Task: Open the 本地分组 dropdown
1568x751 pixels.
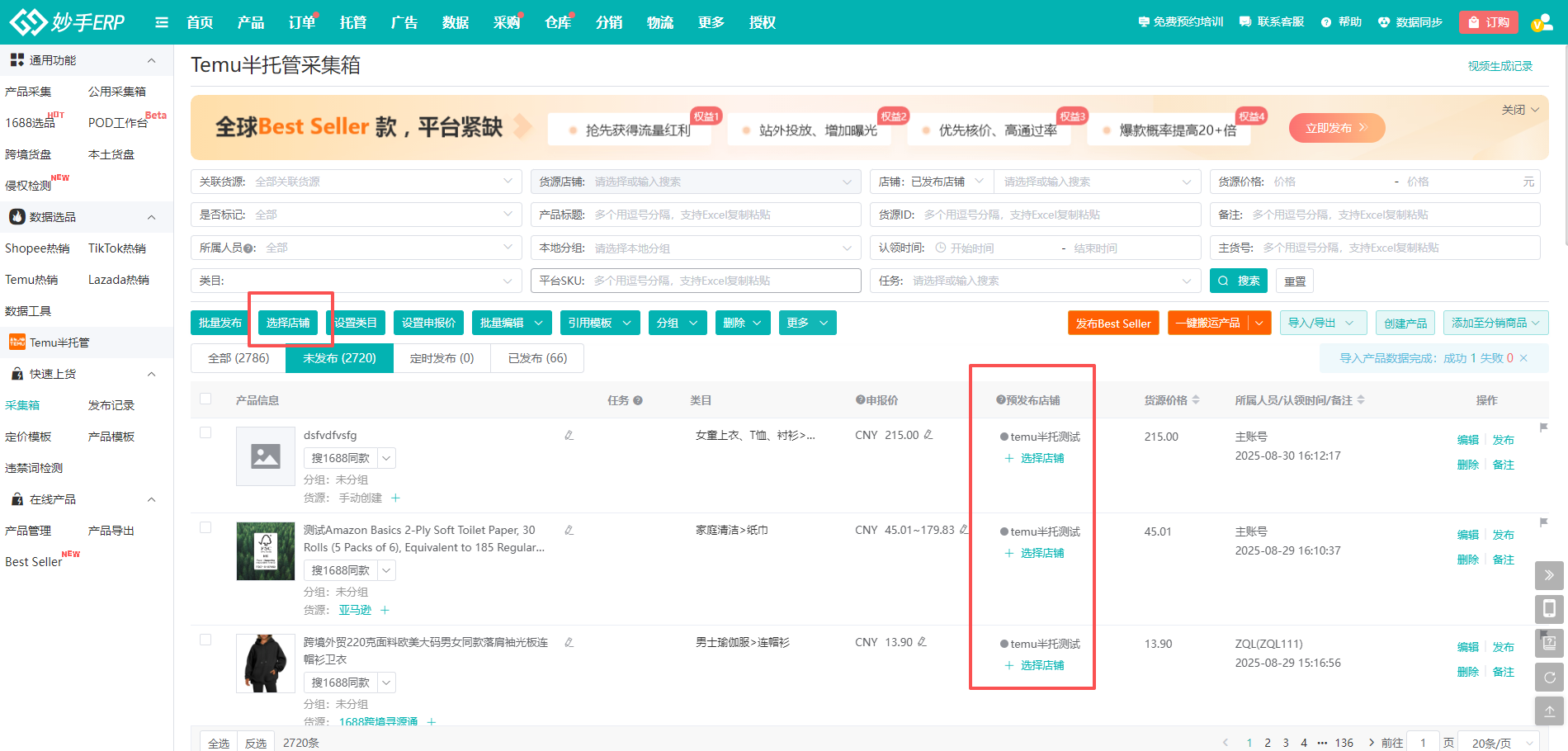Action: (x=696, y=248)
